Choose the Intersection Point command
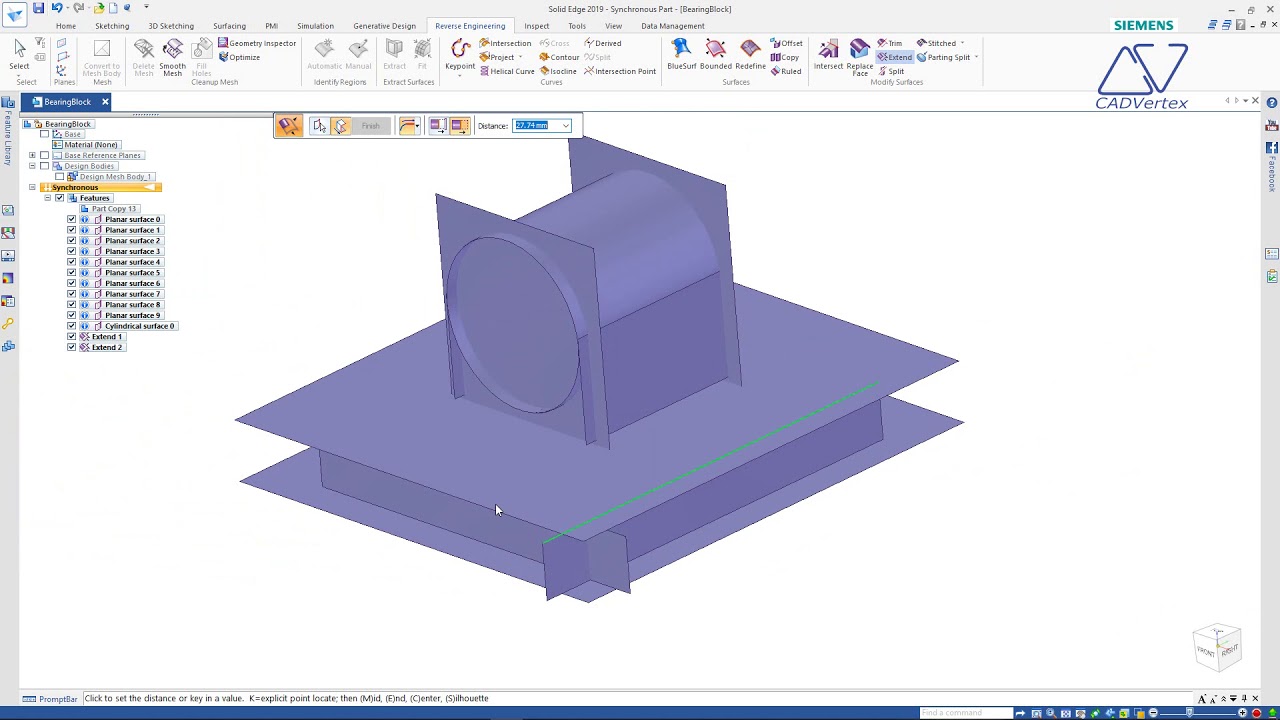 (620, 71)
